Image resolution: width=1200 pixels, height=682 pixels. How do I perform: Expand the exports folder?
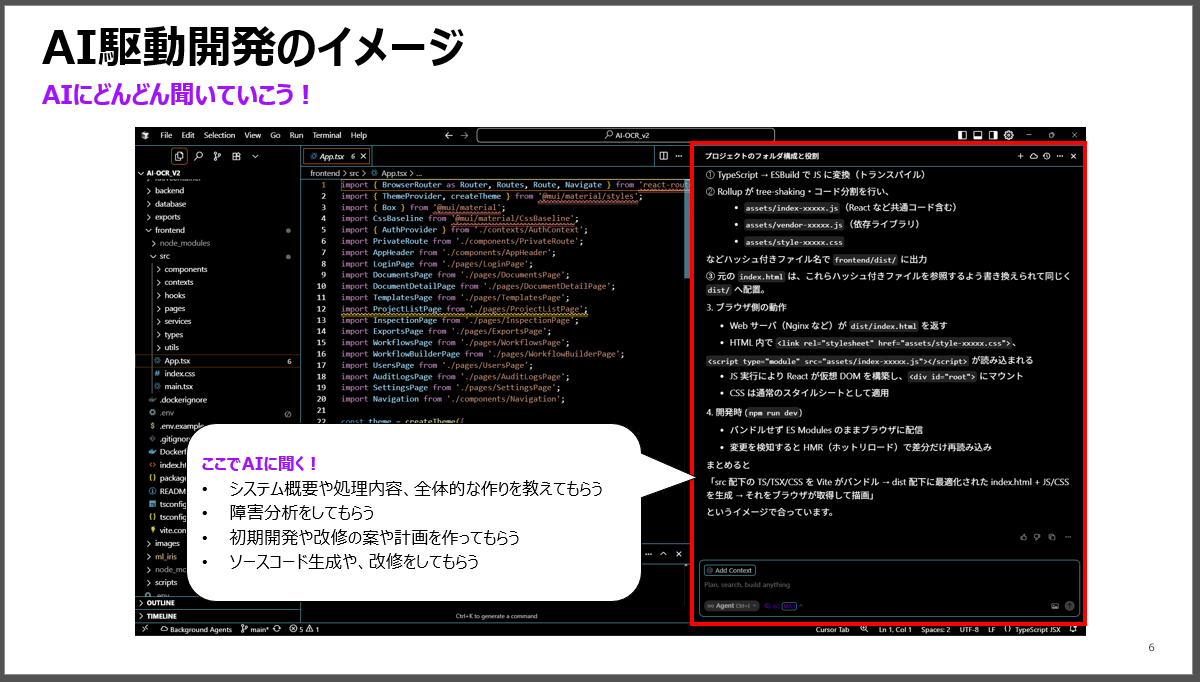[x=217, y=216]
